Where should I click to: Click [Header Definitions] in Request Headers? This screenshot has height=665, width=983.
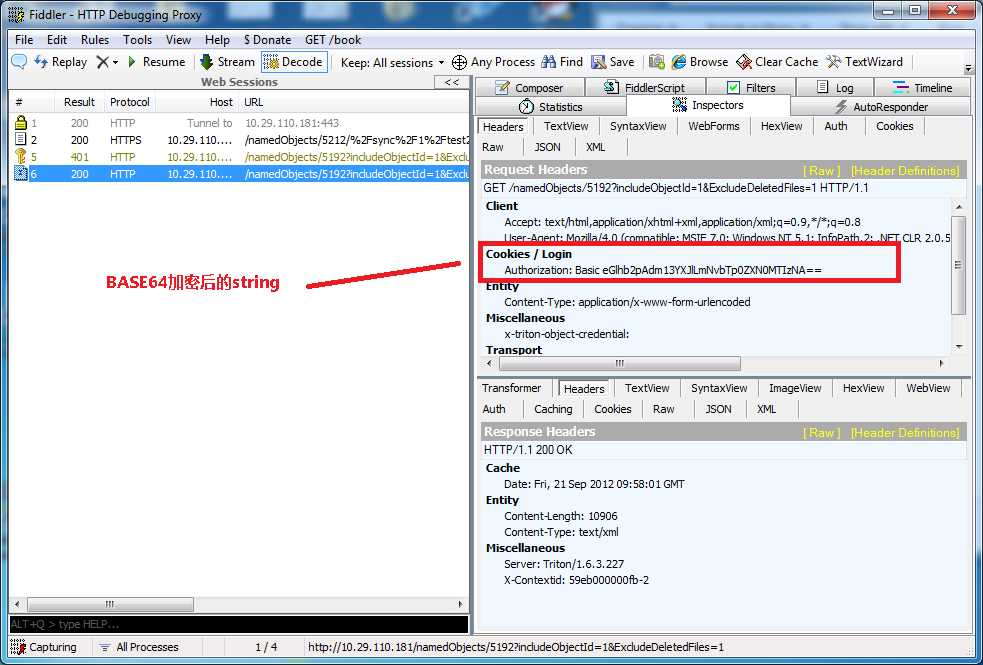pyautogui.click(x=905, y=170)
